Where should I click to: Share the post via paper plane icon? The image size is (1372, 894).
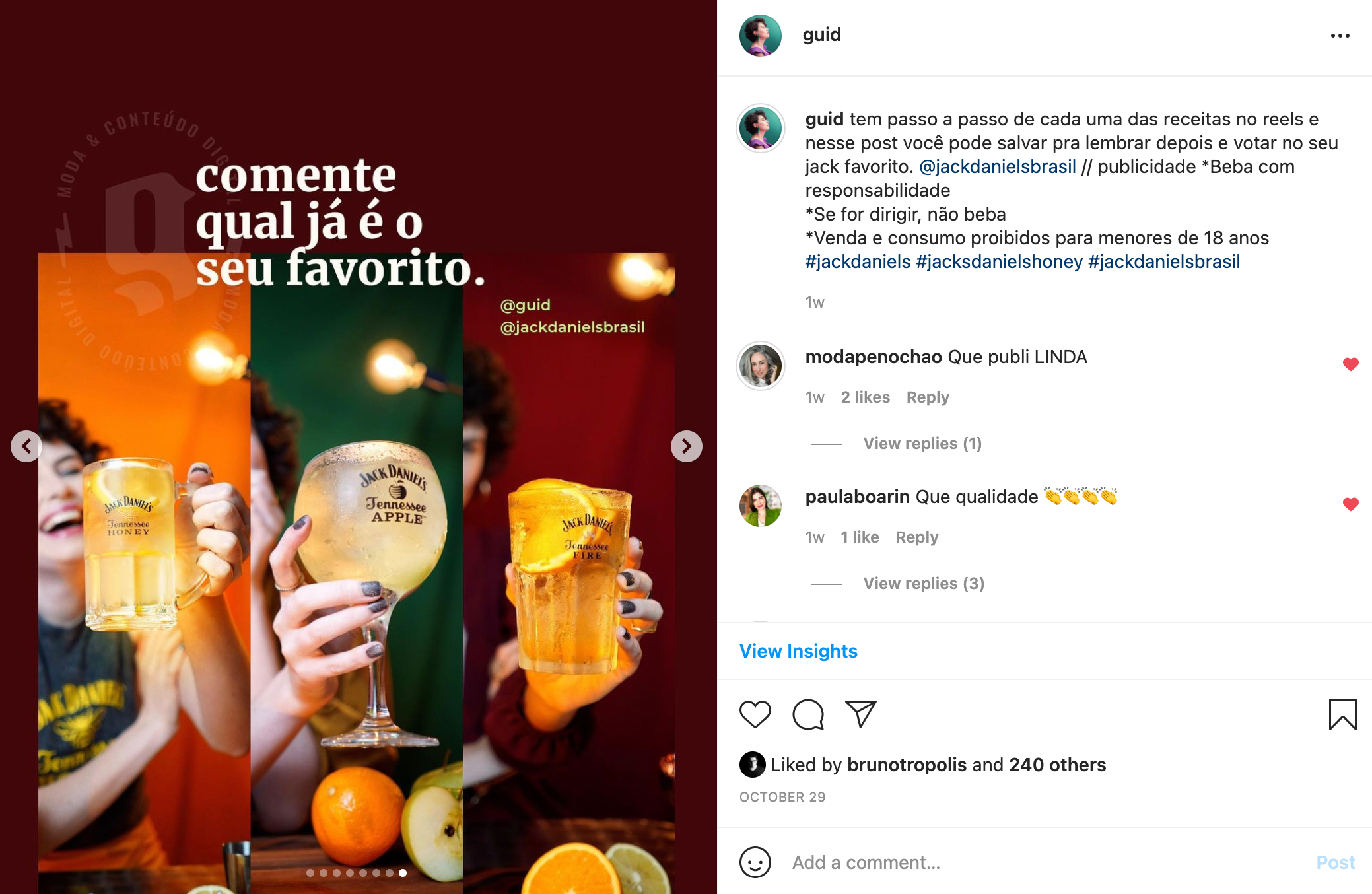[x=860, y=714]
